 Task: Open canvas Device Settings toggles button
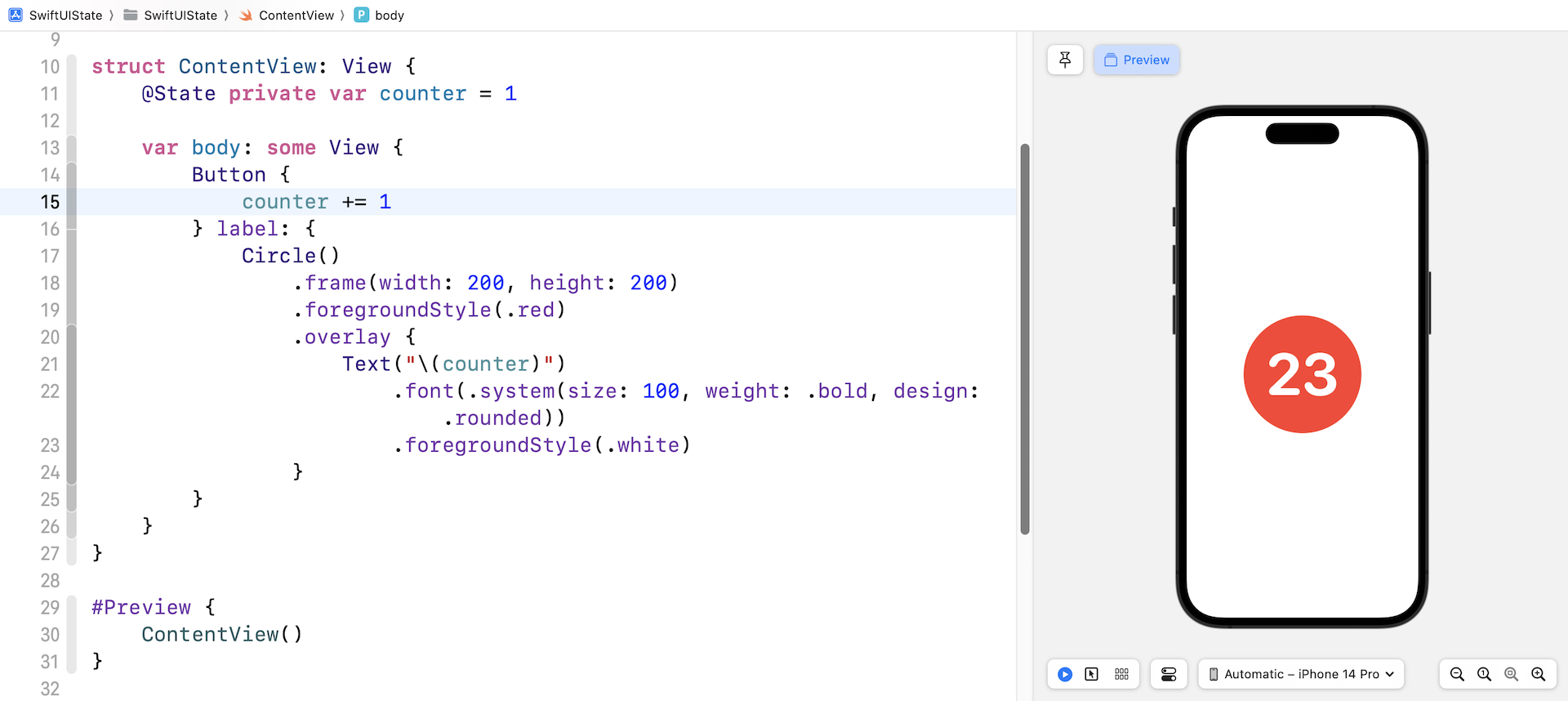(x=1169, y=674)
